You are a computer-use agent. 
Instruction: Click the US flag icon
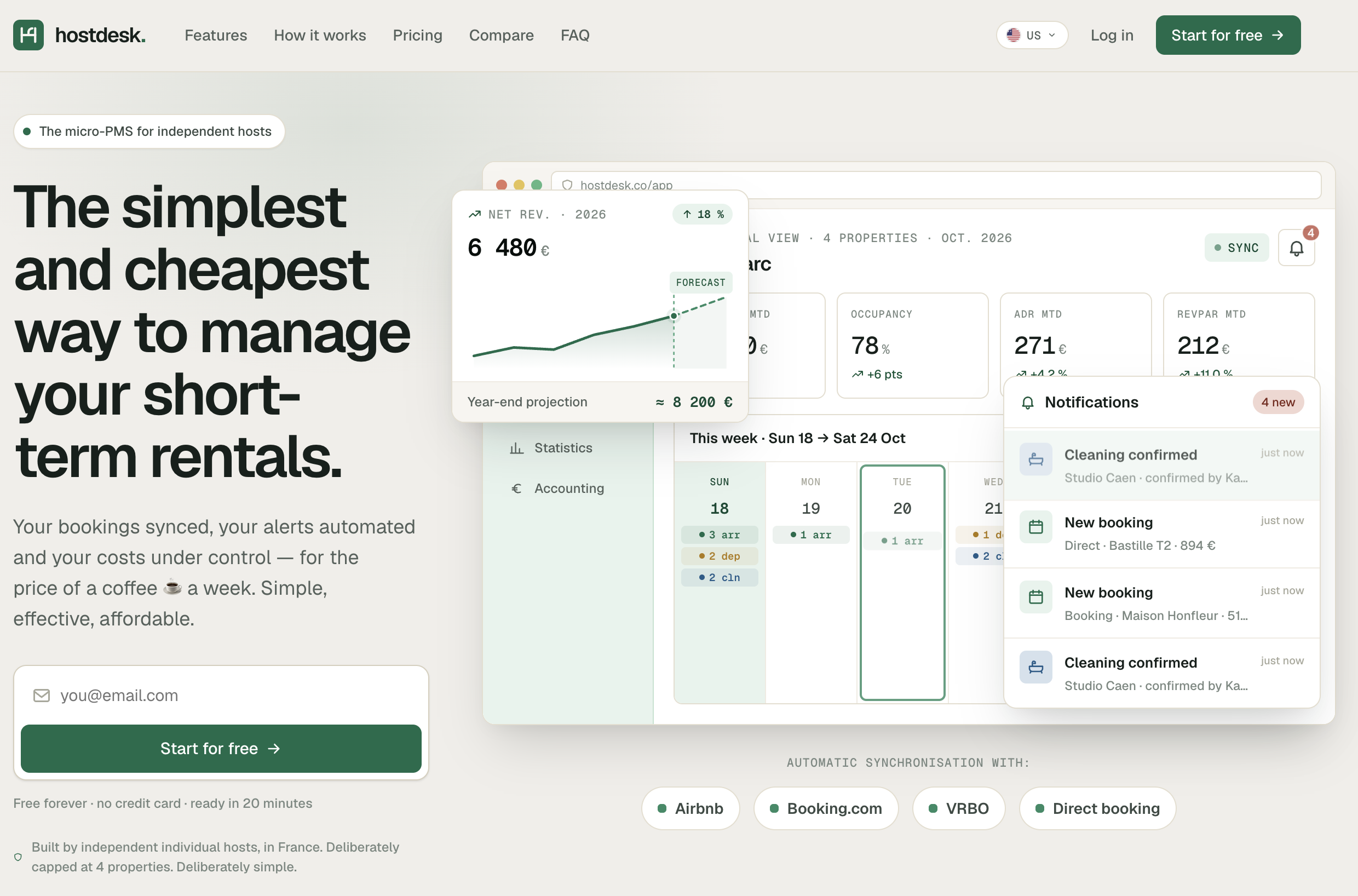[x=1014, y=36]
